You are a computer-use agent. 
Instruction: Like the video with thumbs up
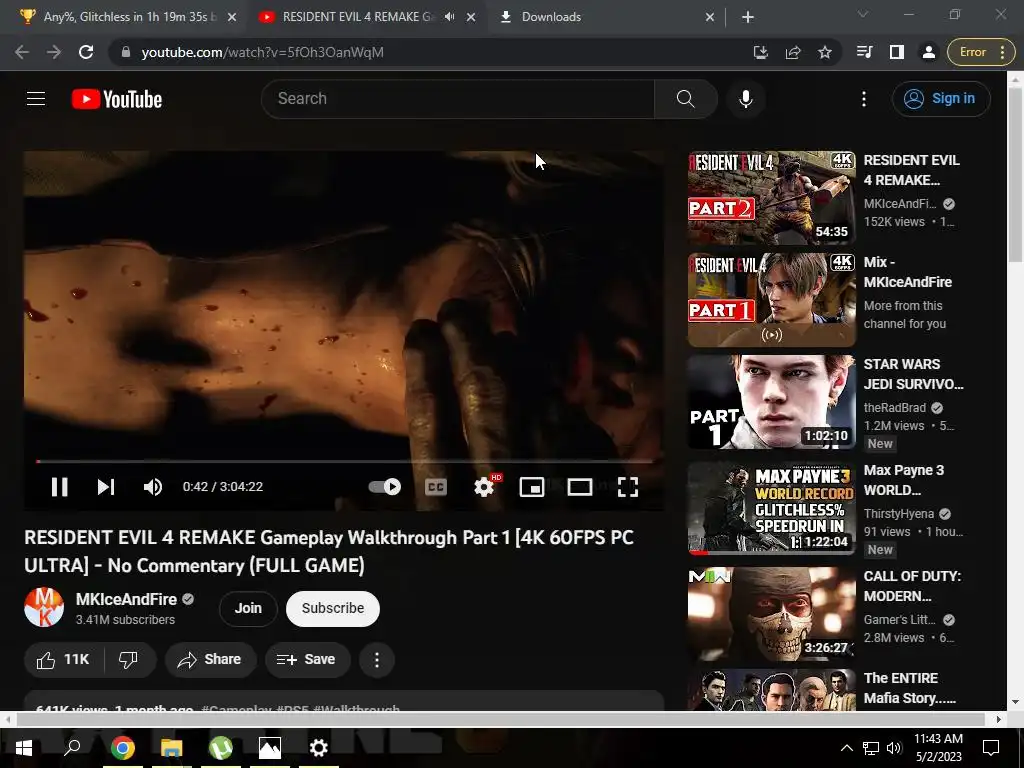pos(63,660)
